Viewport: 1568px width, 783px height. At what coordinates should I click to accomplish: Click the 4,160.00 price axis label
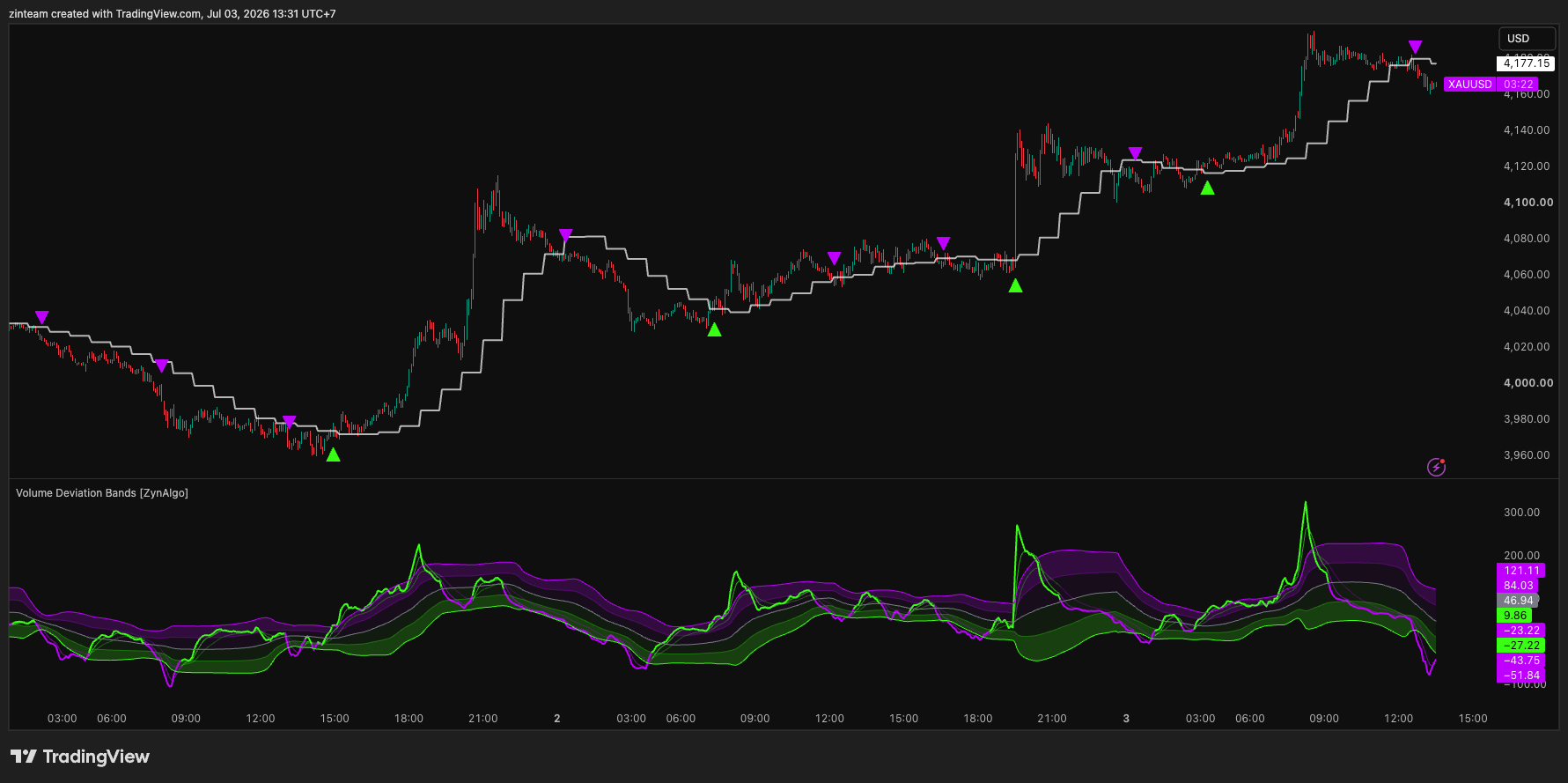tap(1527, 94)
